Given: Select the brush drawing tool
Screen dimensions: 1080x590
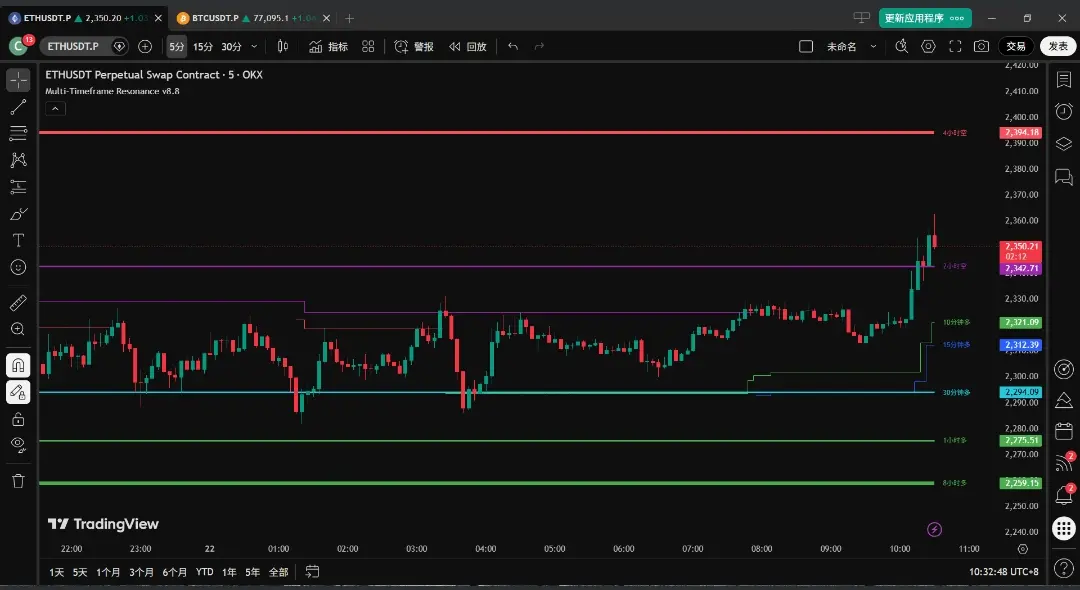Looking at the screenshot, I should (19, 213).
